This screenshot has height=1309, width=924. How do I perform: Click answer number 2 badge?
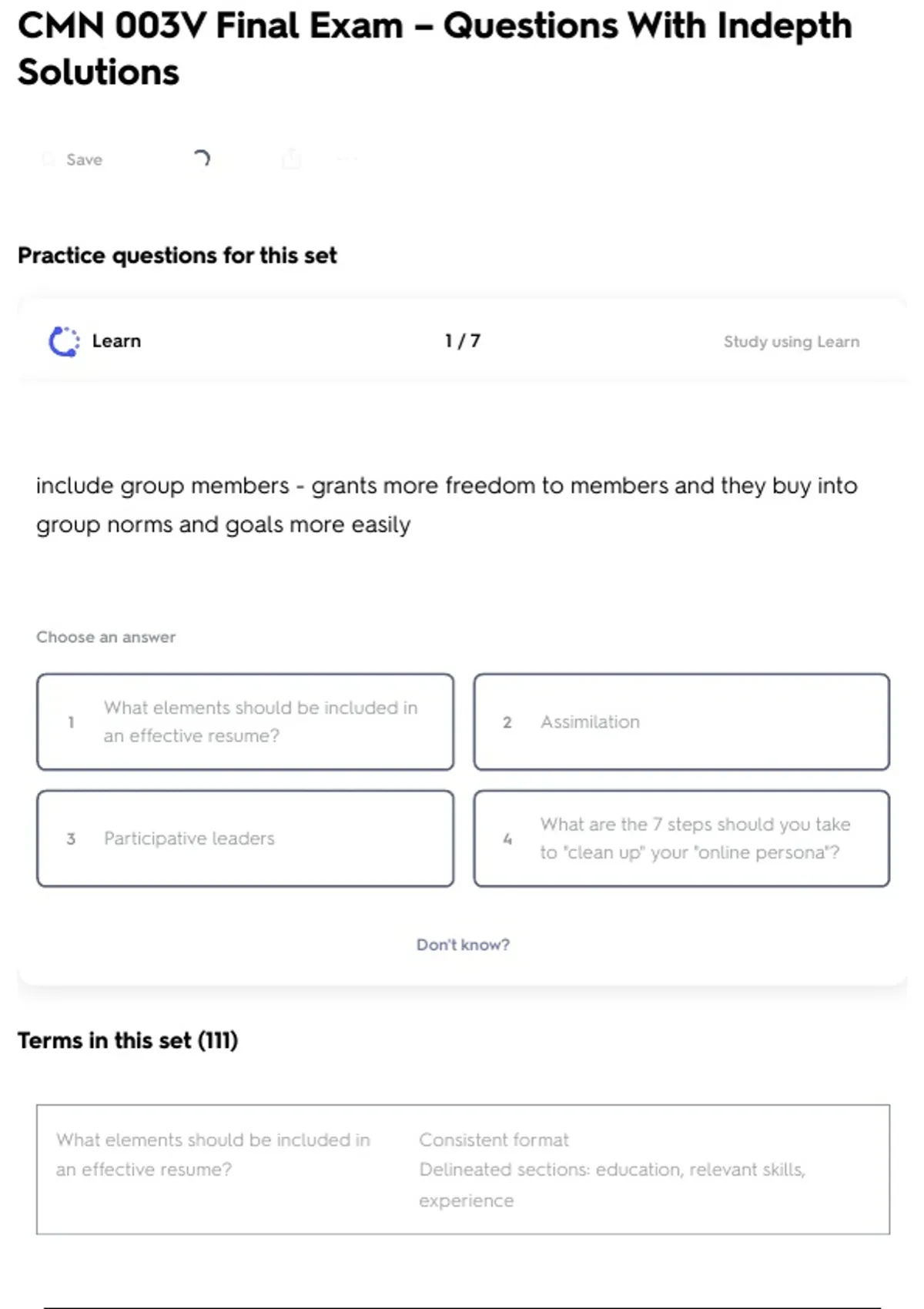507,722
